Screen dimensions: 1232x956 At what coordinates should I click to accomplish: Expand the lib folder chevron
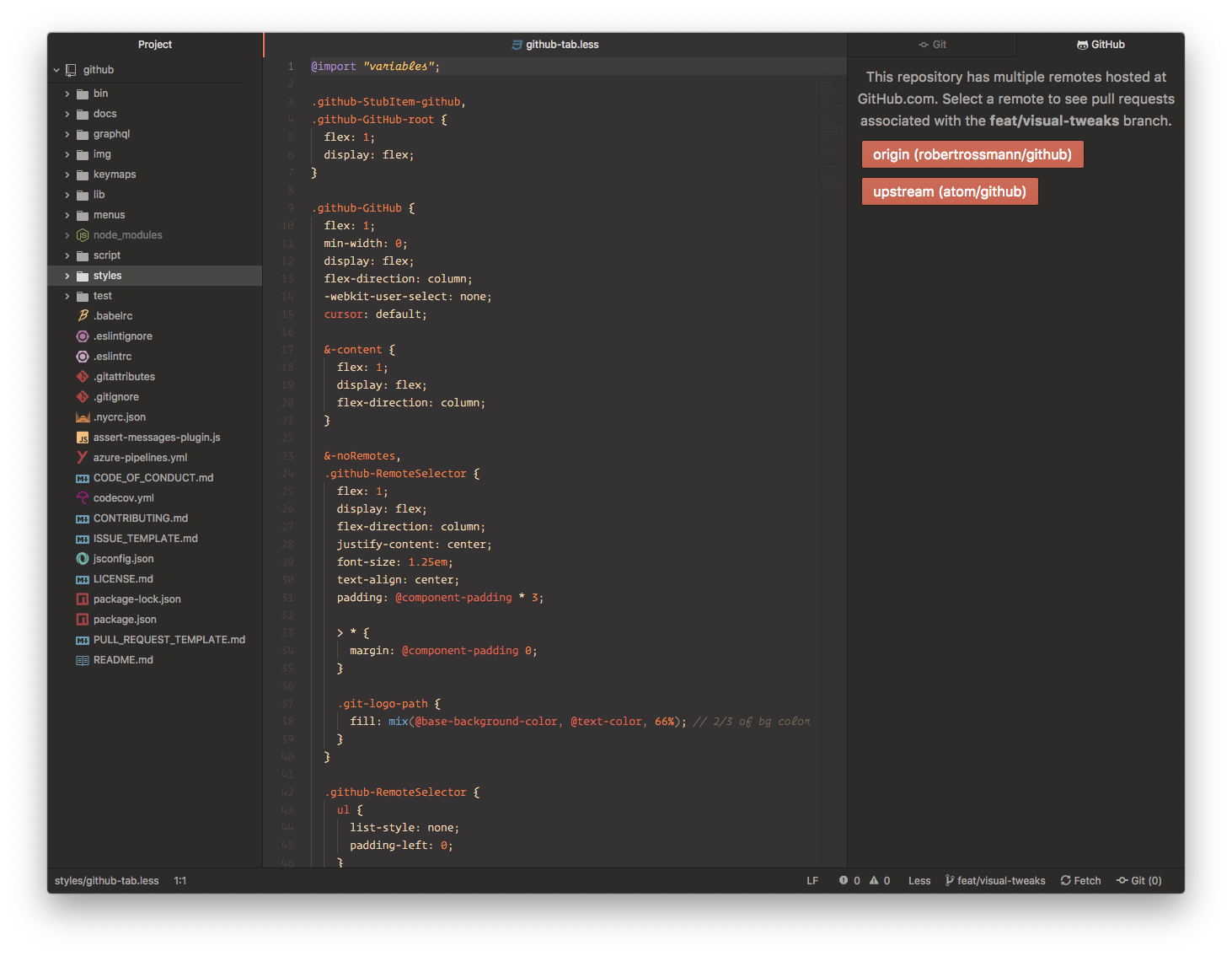(67, 195)
